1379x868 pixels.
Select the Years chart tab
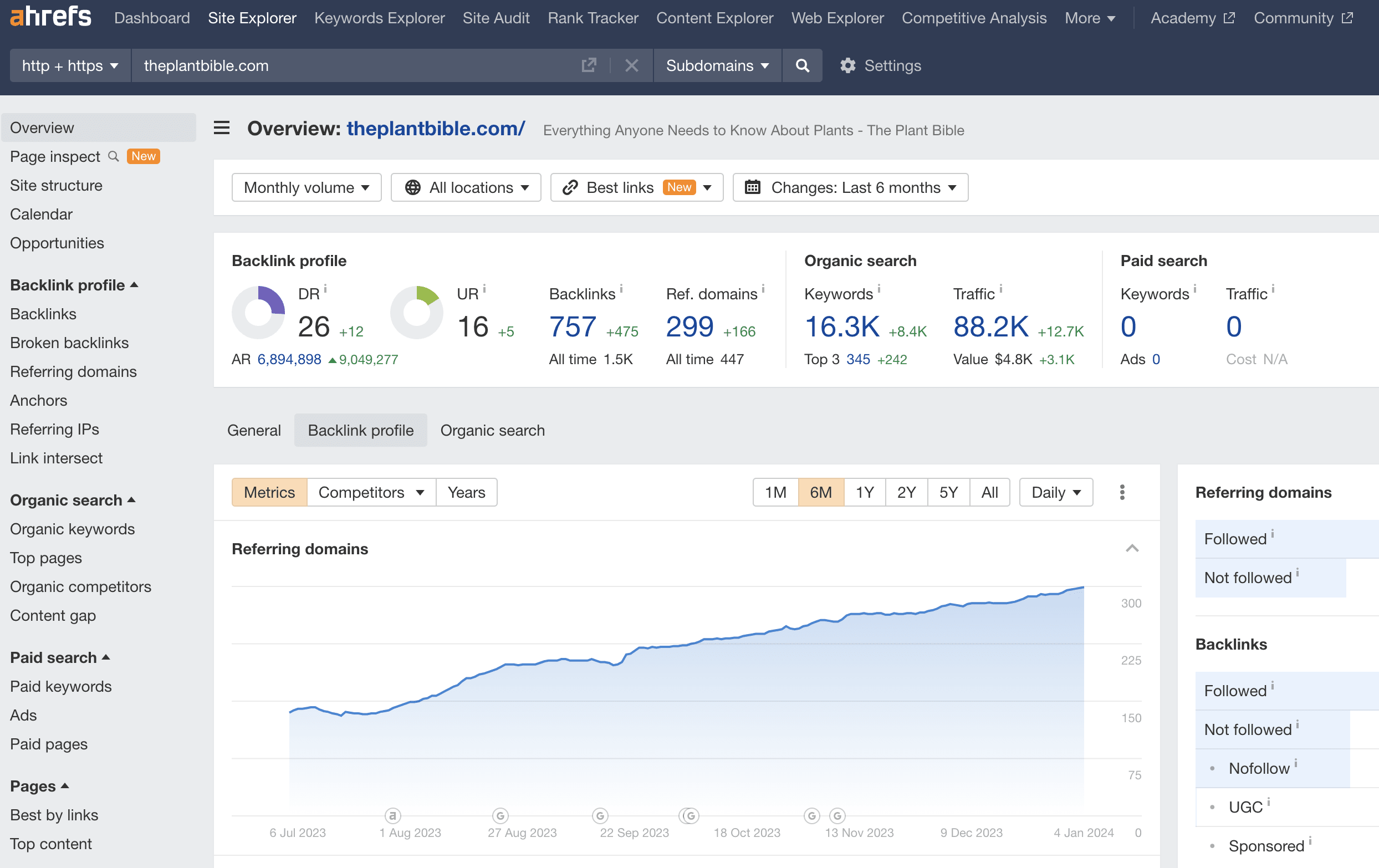(x=466, y=492)
